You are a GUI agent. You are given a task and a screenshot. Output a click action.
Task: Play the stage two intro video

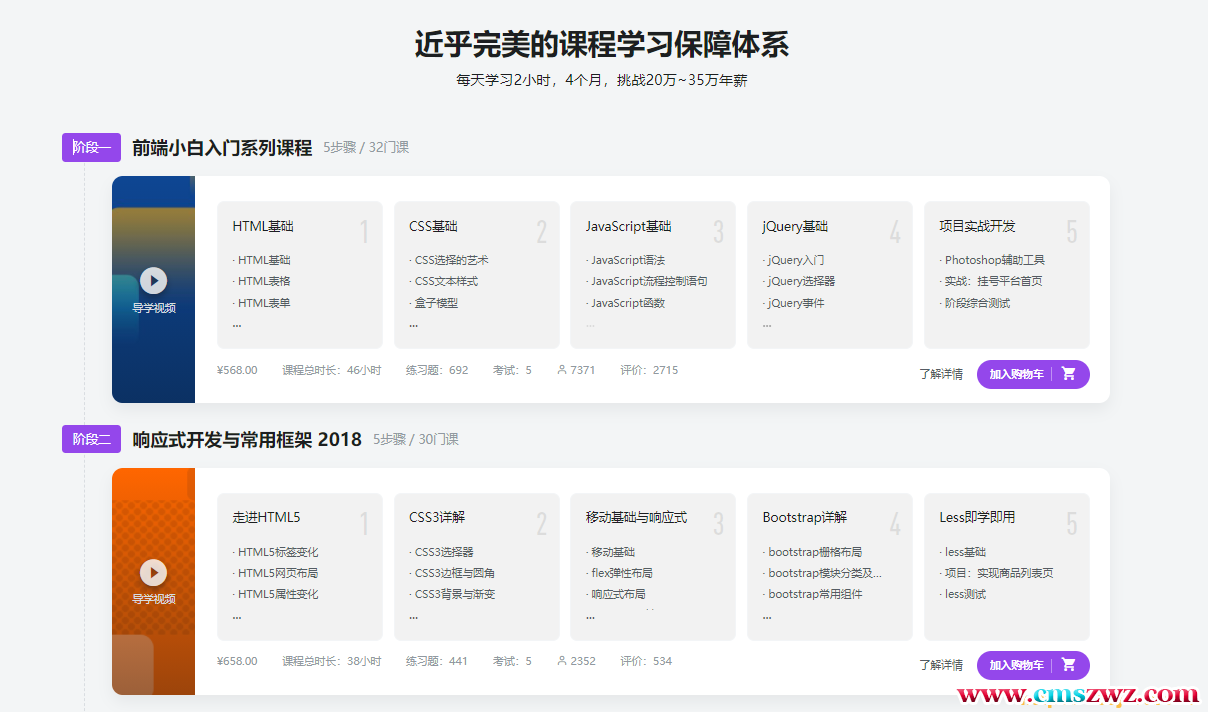click(153, 572)
